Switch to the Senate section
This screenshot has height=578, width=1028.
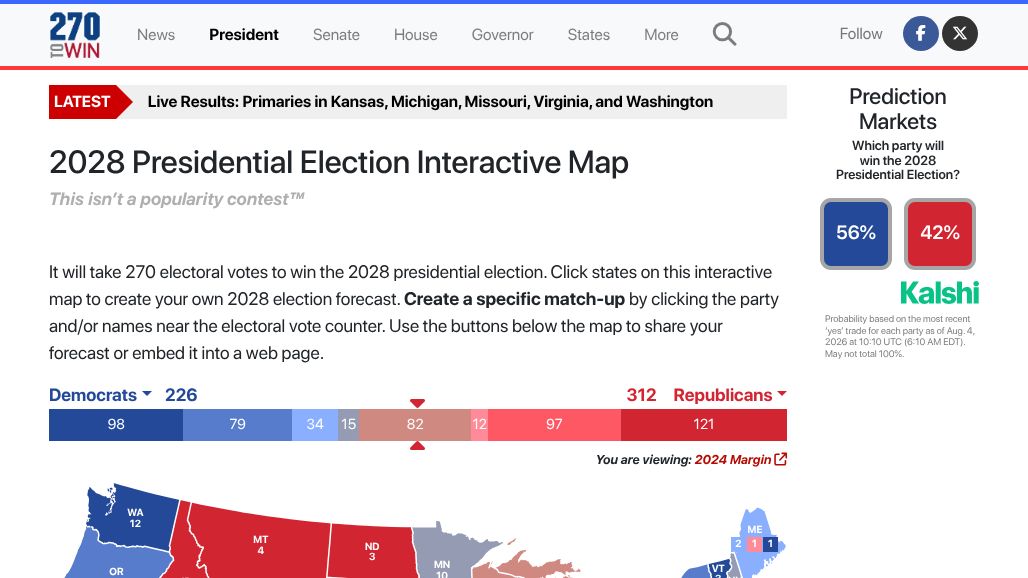coord(336,35)
